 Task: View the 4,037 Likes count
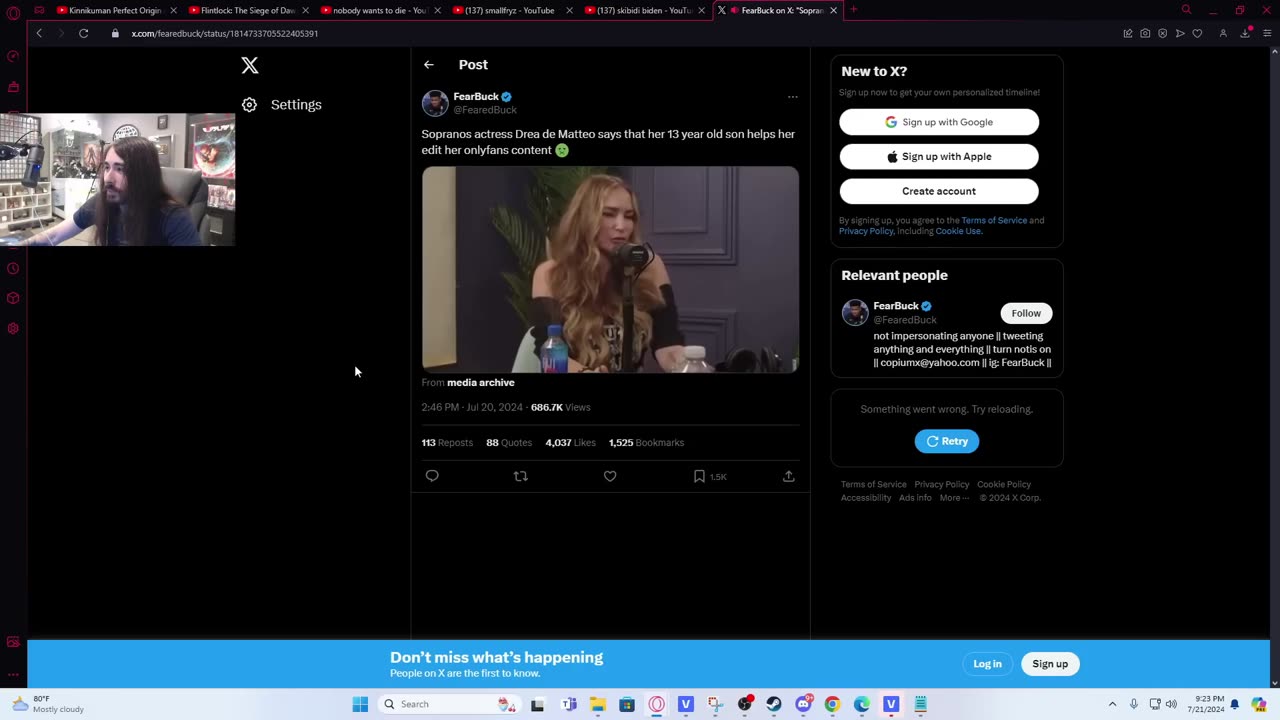point(571,442)
